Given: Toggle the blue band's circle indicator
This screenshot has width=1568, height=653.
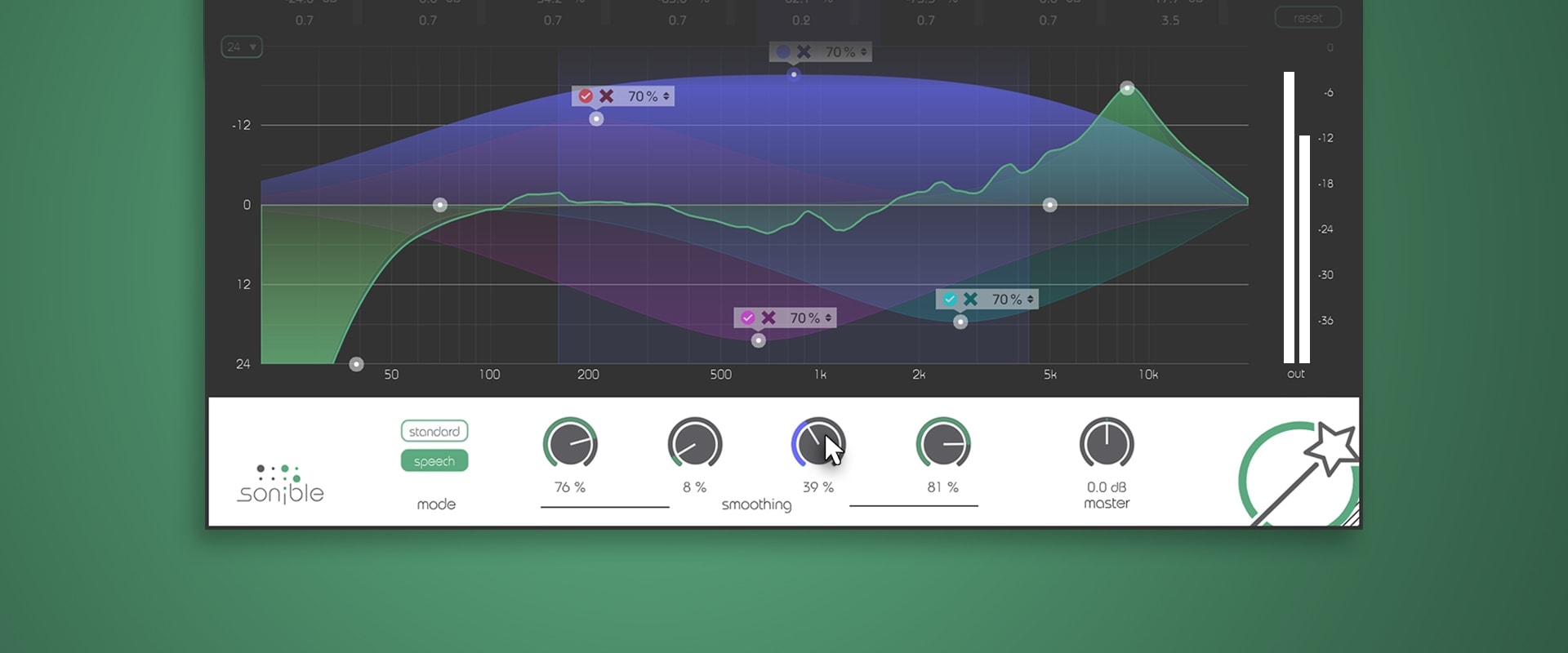Looking at the screenshot, I should 783,52.
